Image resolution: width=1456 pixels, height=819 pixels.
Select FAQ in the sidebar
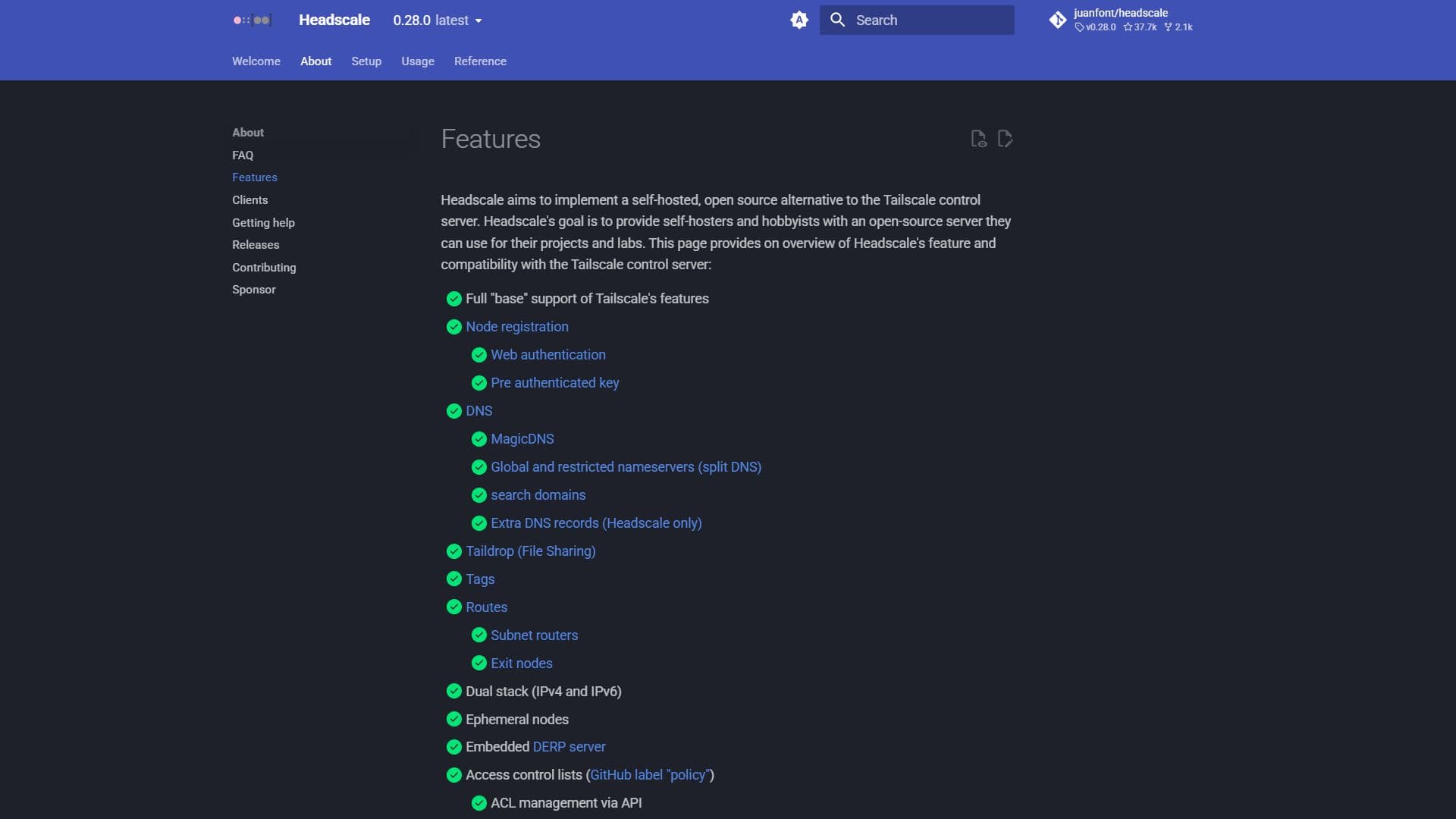pyautogui.click(x=243, y=155)
